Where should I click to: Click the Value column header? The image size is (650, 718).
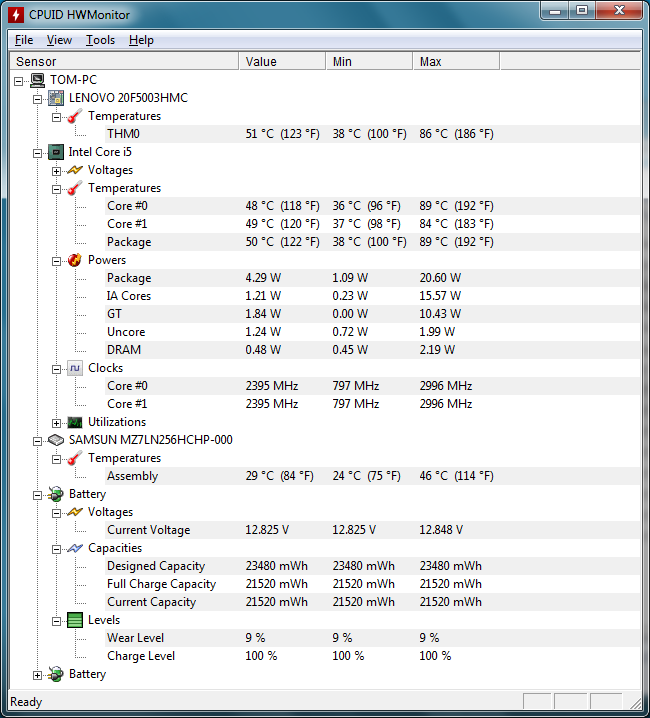(x=282, y=62)
